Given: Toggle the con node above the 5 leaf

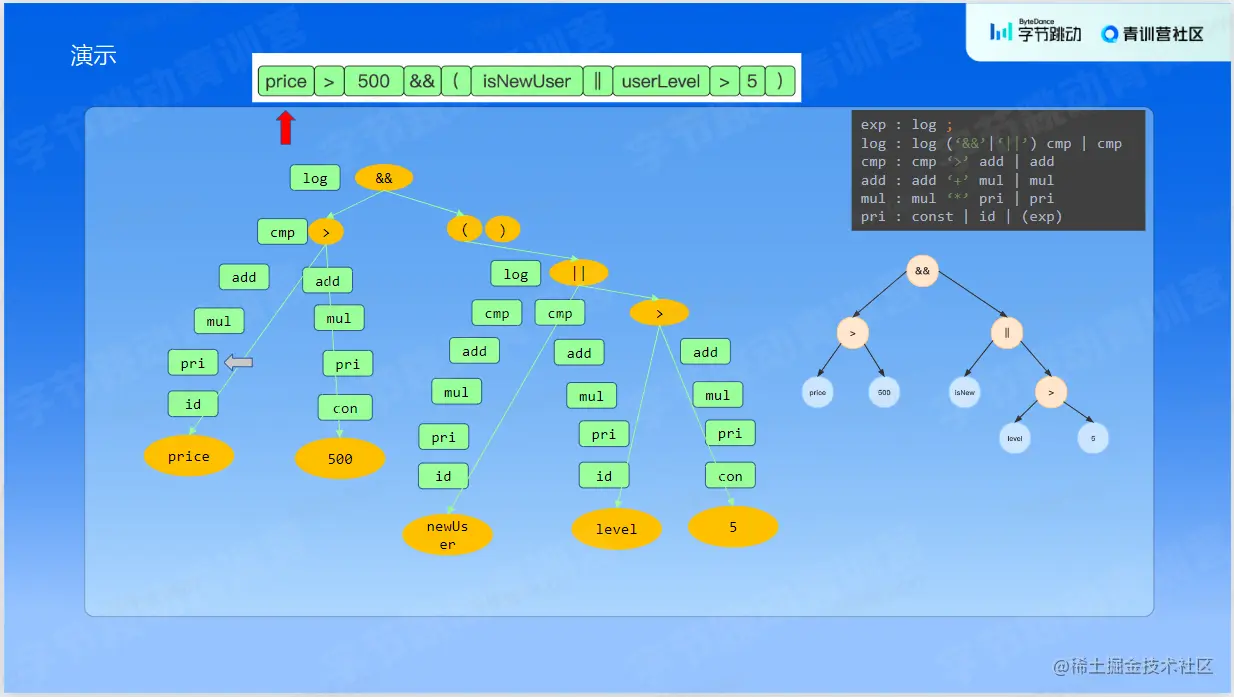Looking at the screenshot, I should [730, 475].
